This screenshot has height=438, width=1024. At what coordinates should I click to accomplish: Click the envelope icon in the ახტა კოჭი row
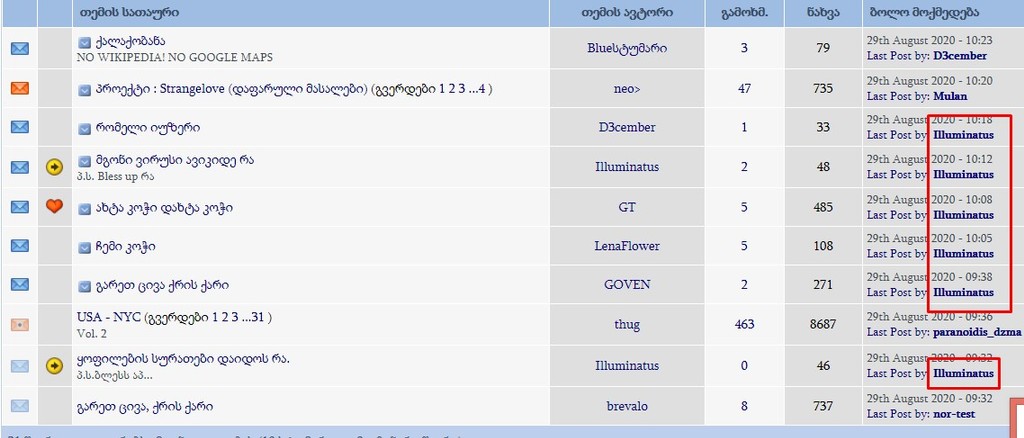point(20,207)
